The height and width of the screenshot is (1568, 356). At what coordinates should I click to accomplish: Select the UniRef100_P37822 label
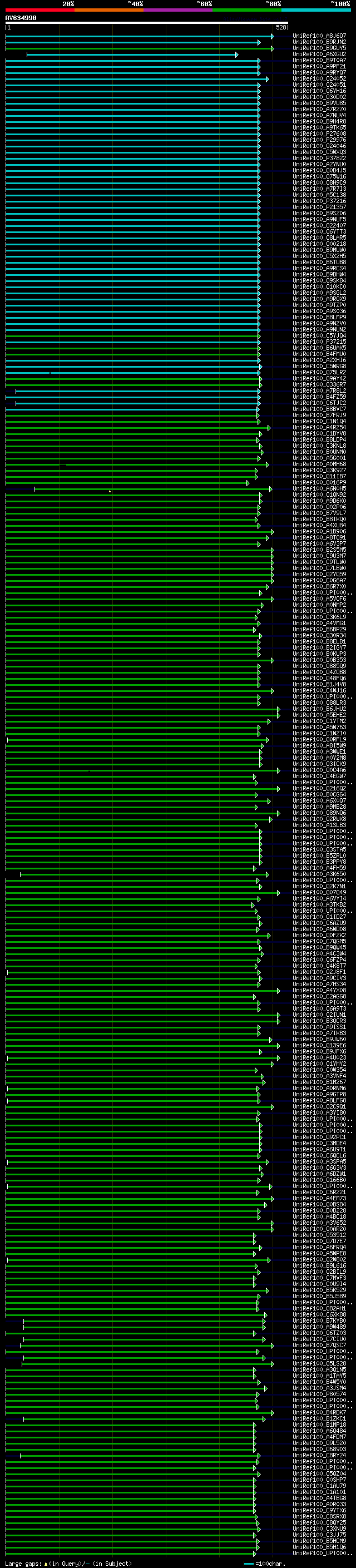(x=319, y=159)
